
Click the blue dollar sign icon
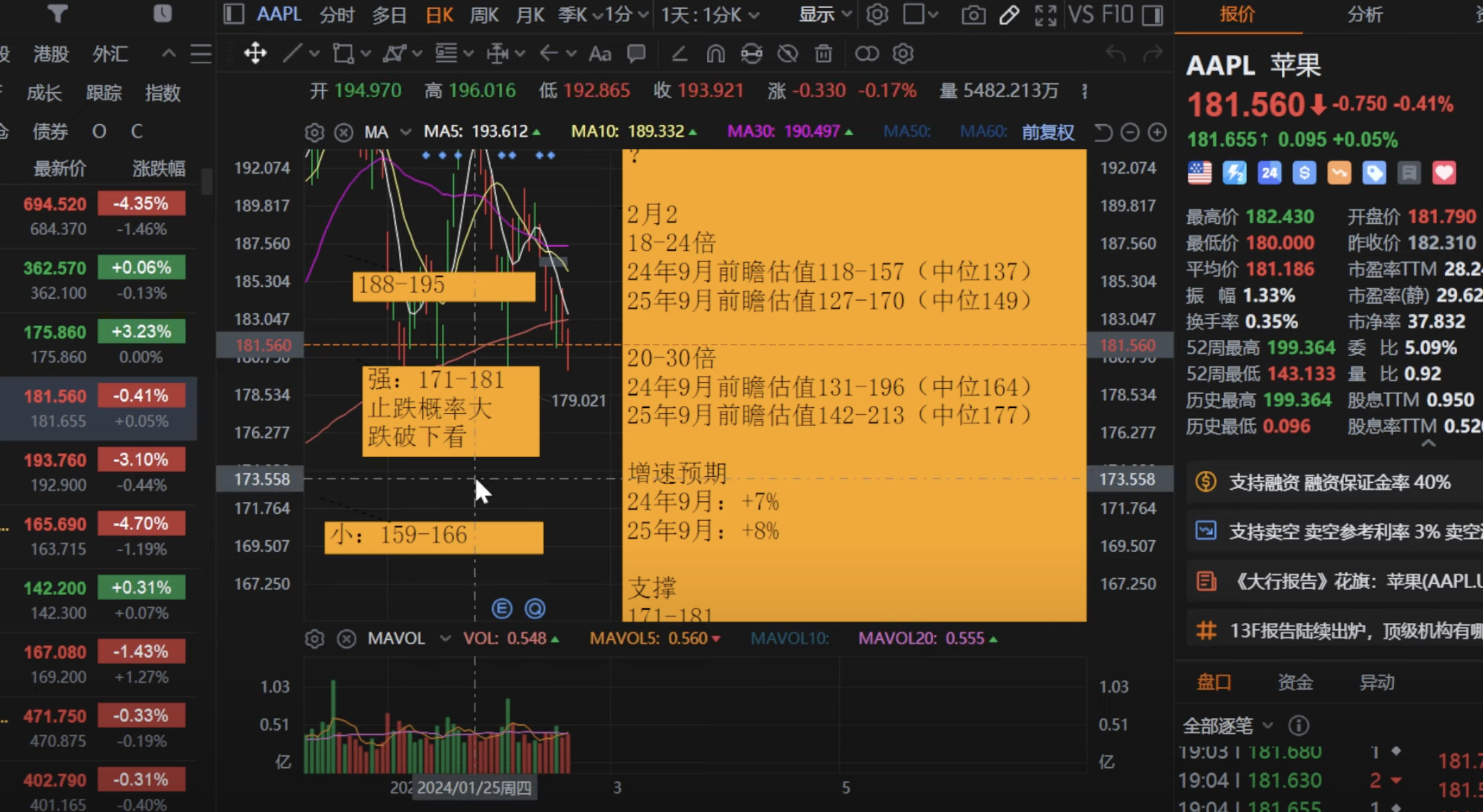1304,173
